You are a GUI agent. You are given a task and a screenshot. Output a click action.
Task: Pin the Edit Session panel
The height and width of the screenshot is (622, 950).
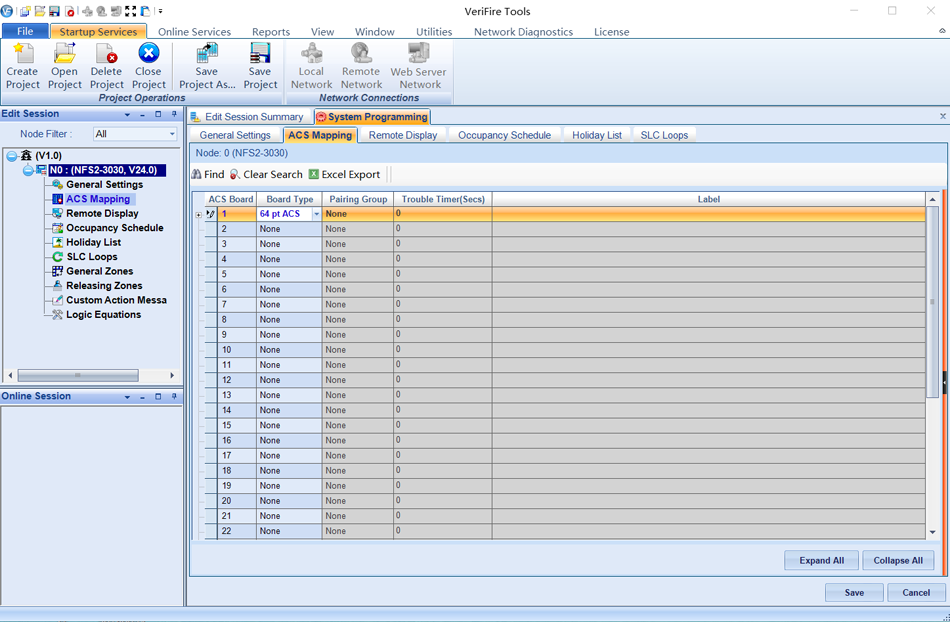tap(174, 114)
